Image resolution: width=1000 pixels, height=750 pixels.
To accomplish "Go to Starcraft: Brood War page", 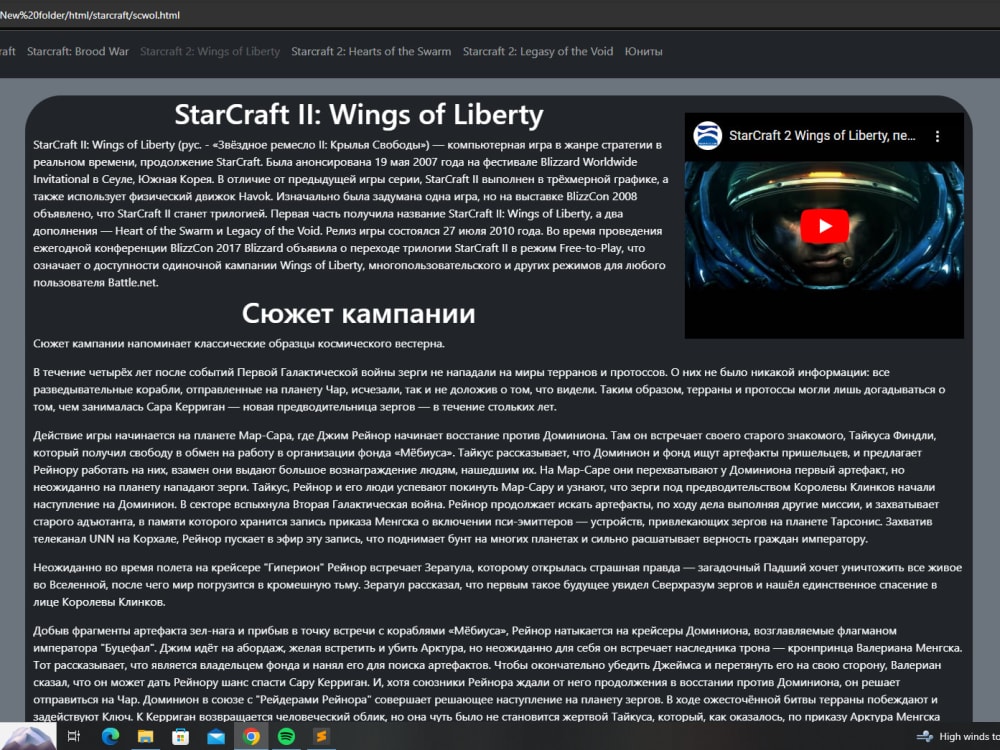I will pyautogui.click(x=78, y=52).
